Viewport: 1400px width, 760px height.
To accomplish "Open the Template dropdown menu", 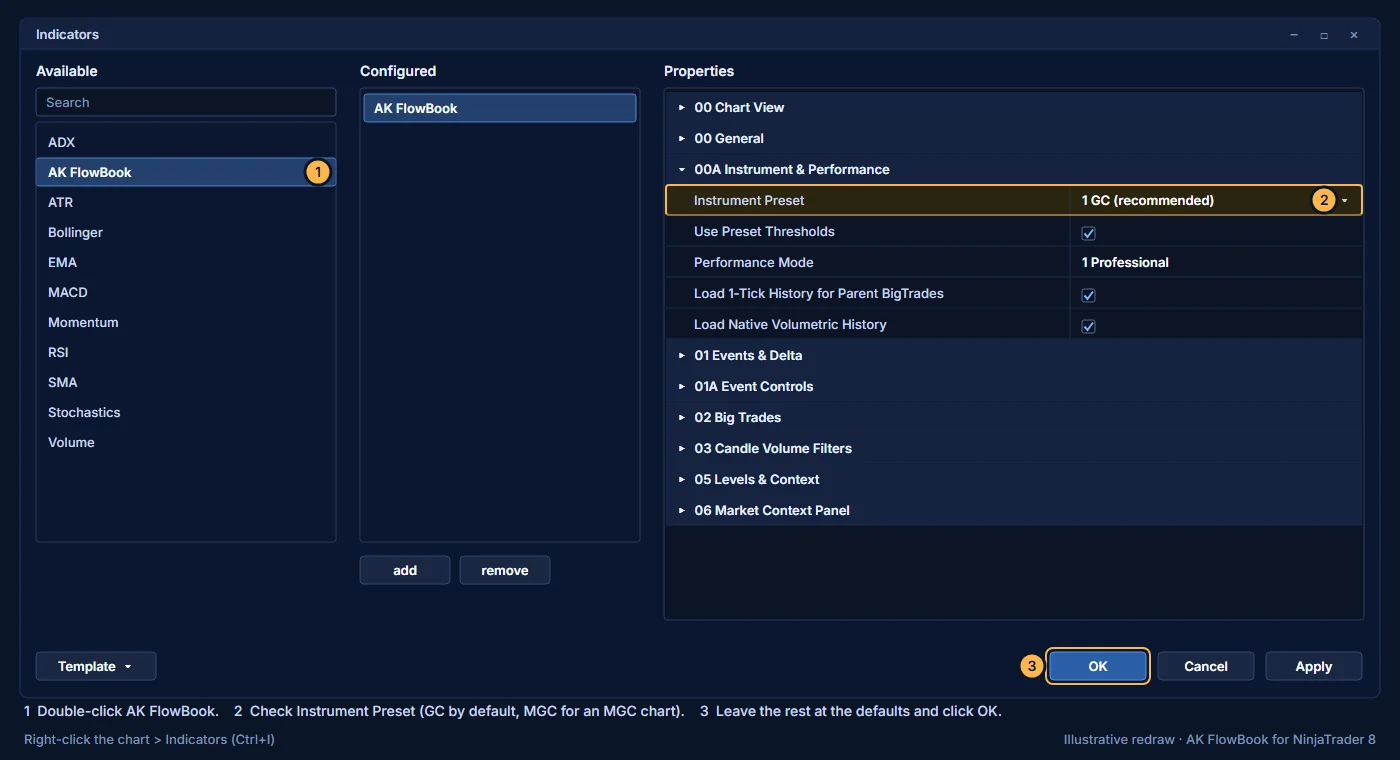I will [x=96, y=666].
